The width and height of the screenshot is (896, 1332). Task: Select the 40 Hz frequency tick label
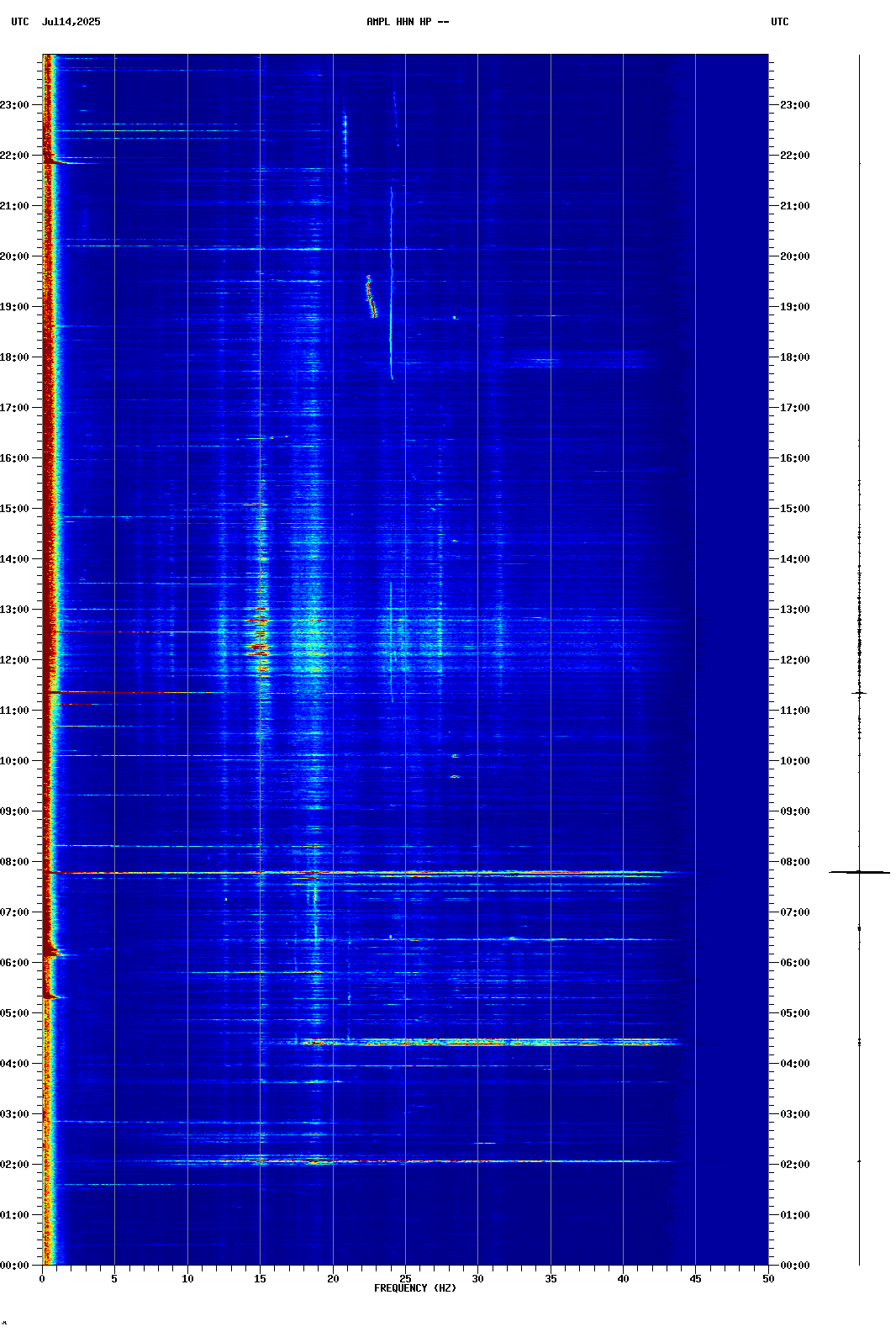tap(623, 1279)
